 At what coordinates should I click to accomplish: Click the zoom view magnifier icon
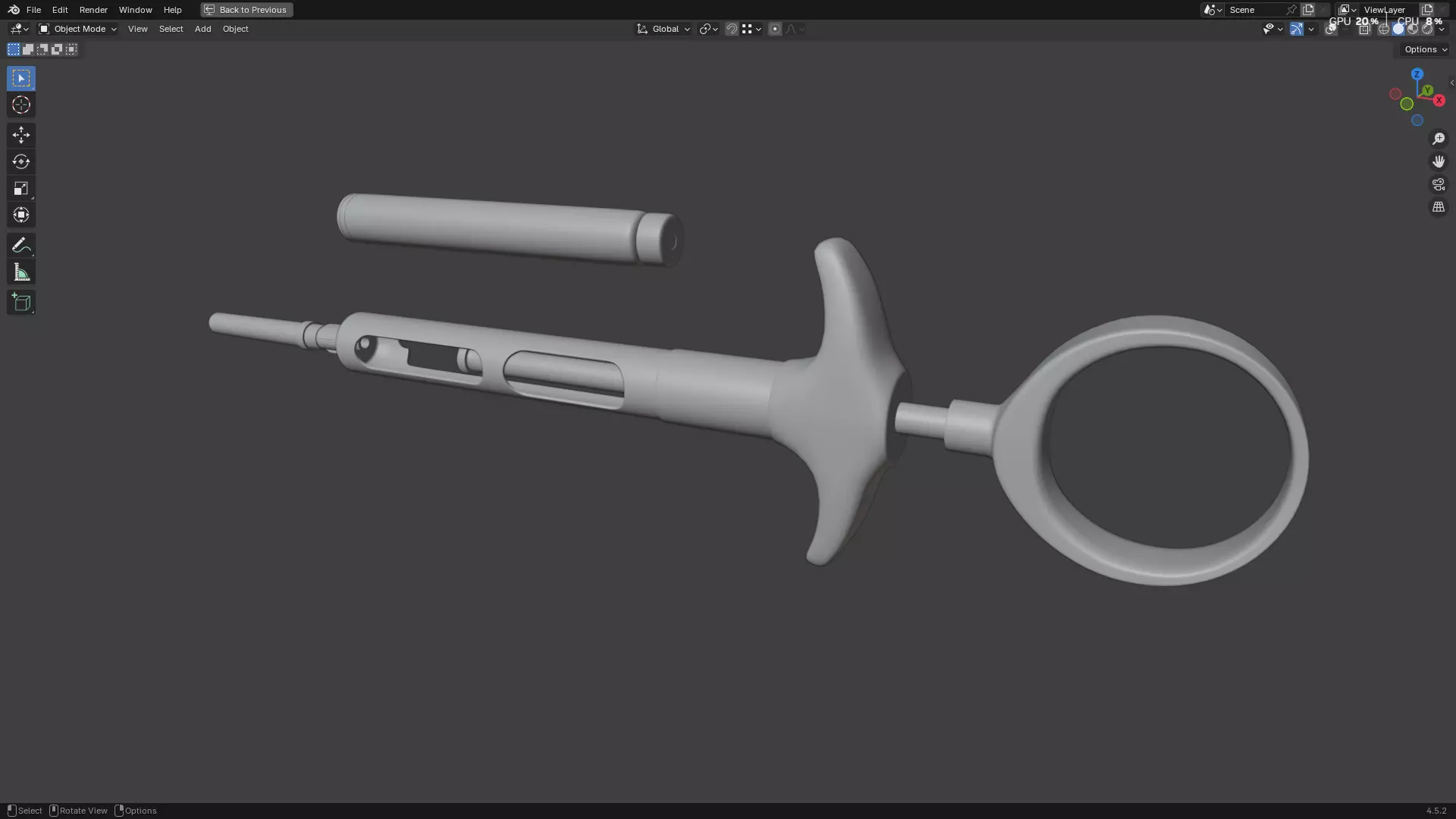pos(1439,139)
